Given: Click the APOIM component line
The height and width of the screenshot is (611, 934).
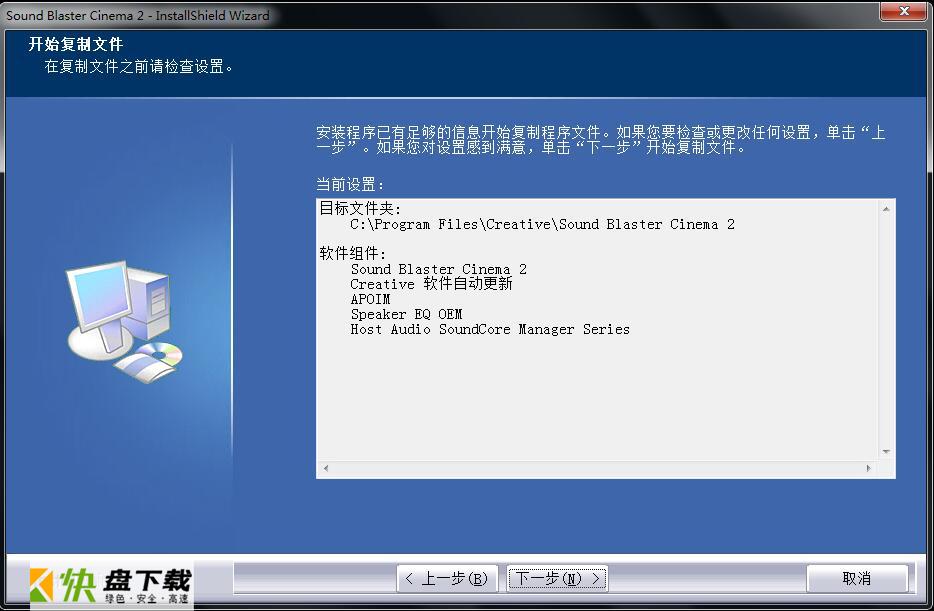Looking at the screenshot, I should [371, 299].
